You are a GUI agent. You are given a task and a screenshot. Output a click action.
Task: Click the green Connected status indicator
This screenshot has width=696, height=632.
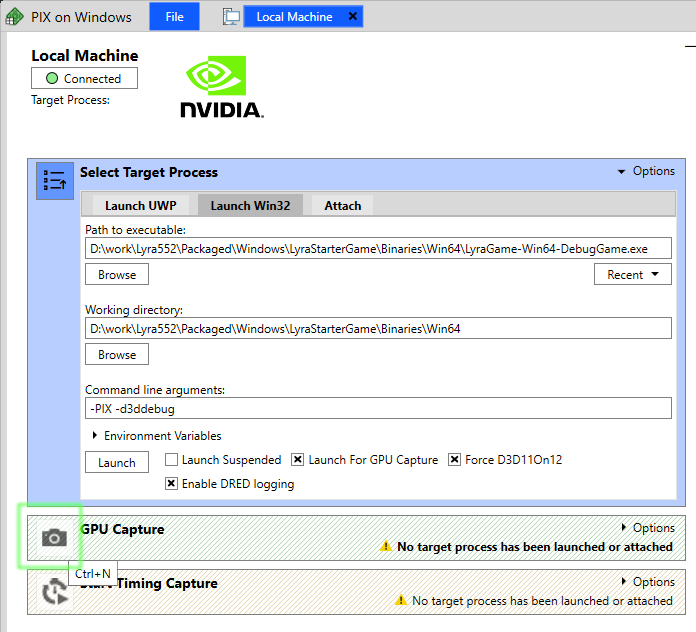click(x=52, y=78)
